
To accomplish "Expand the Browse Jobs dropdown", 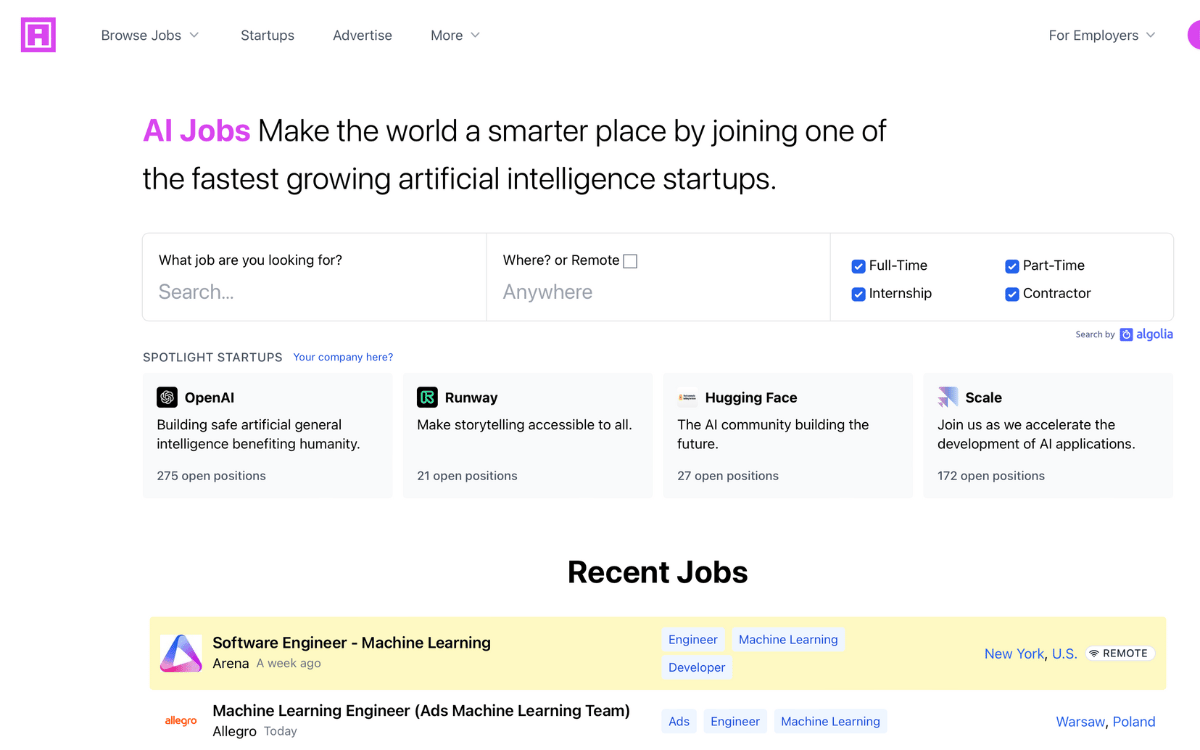I will [x=150, y=35].
